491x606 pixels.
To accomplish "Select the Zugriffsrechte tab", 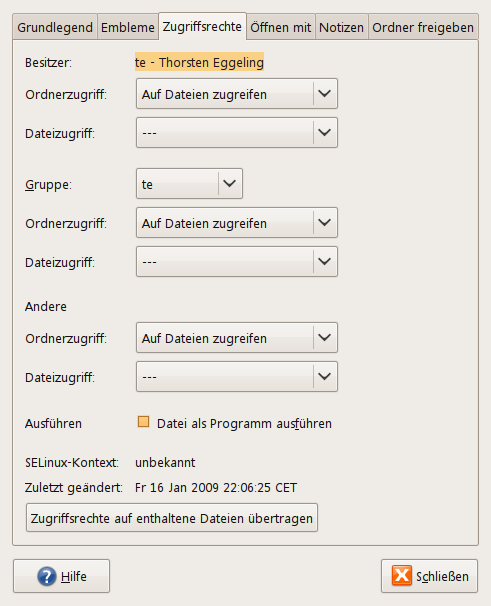I will tap(202, 26).
